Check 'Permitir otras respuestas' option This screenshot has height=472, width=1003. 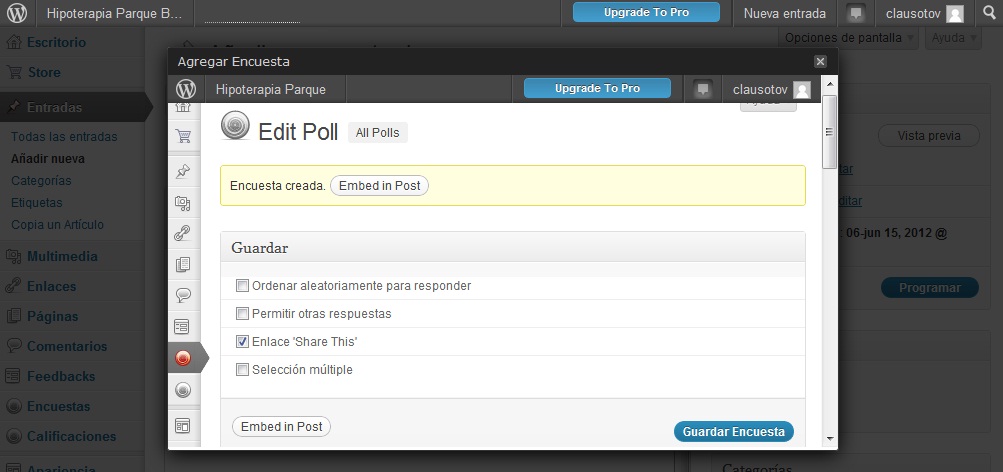click(x=242, y=314)
